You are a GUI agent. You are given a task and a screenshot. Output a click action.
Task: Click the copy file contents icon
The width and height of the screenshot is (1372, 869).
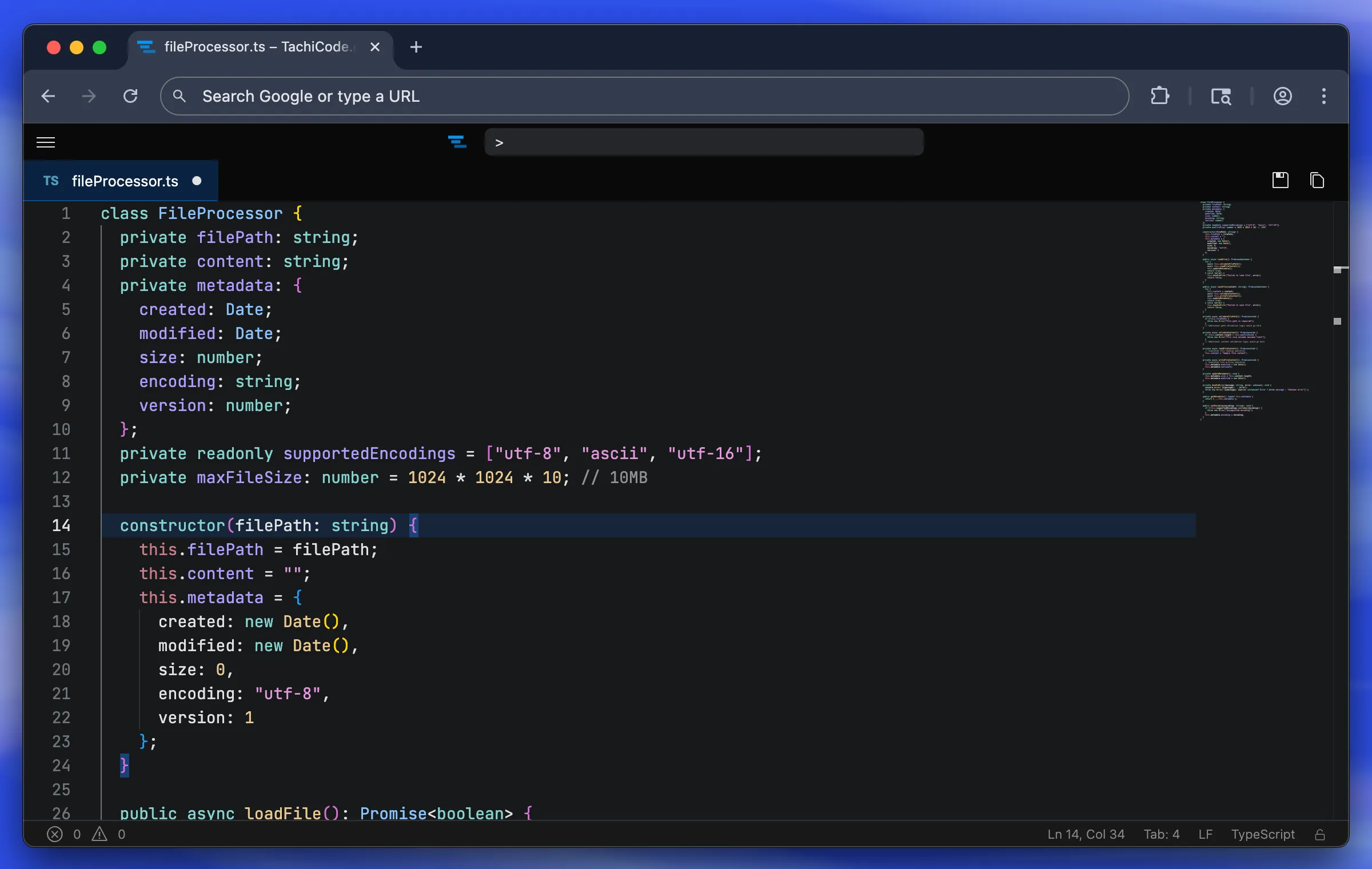point(1317,181)
